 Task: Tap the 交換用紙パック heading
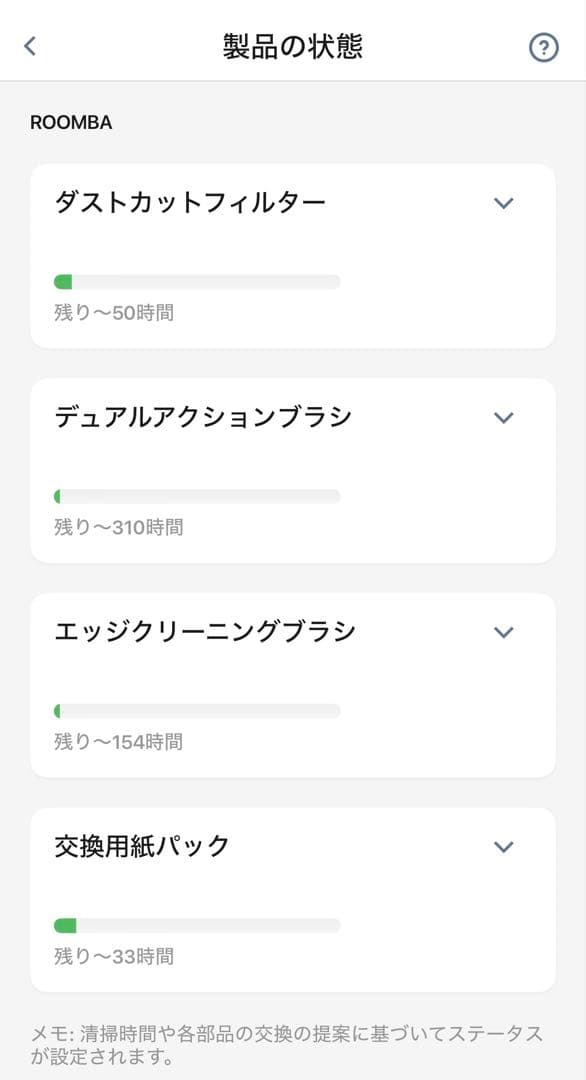coord(140,846)
